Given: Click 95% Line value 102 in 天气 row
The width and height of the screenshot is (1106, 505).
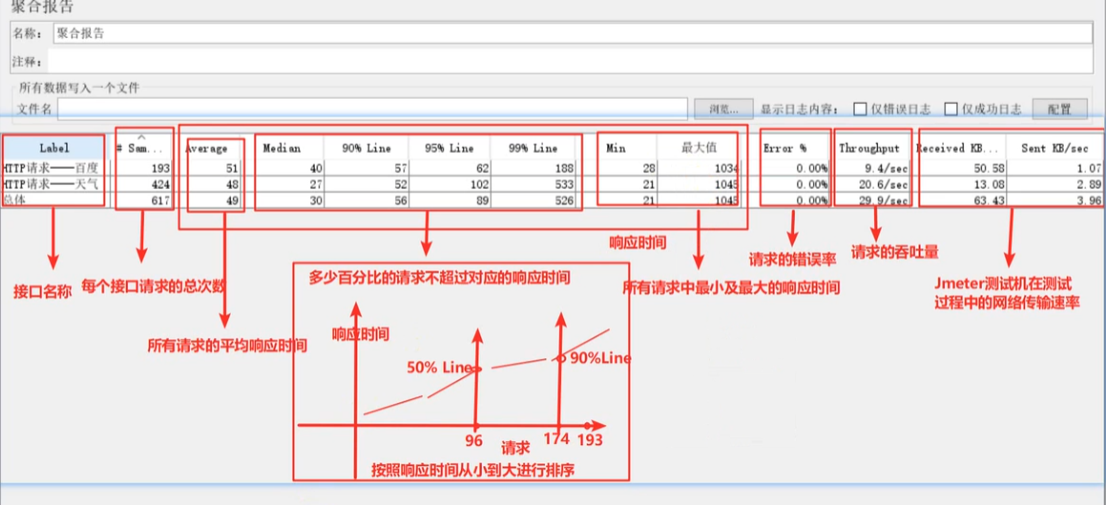Looking at the screenshot, I should [478, 185].
